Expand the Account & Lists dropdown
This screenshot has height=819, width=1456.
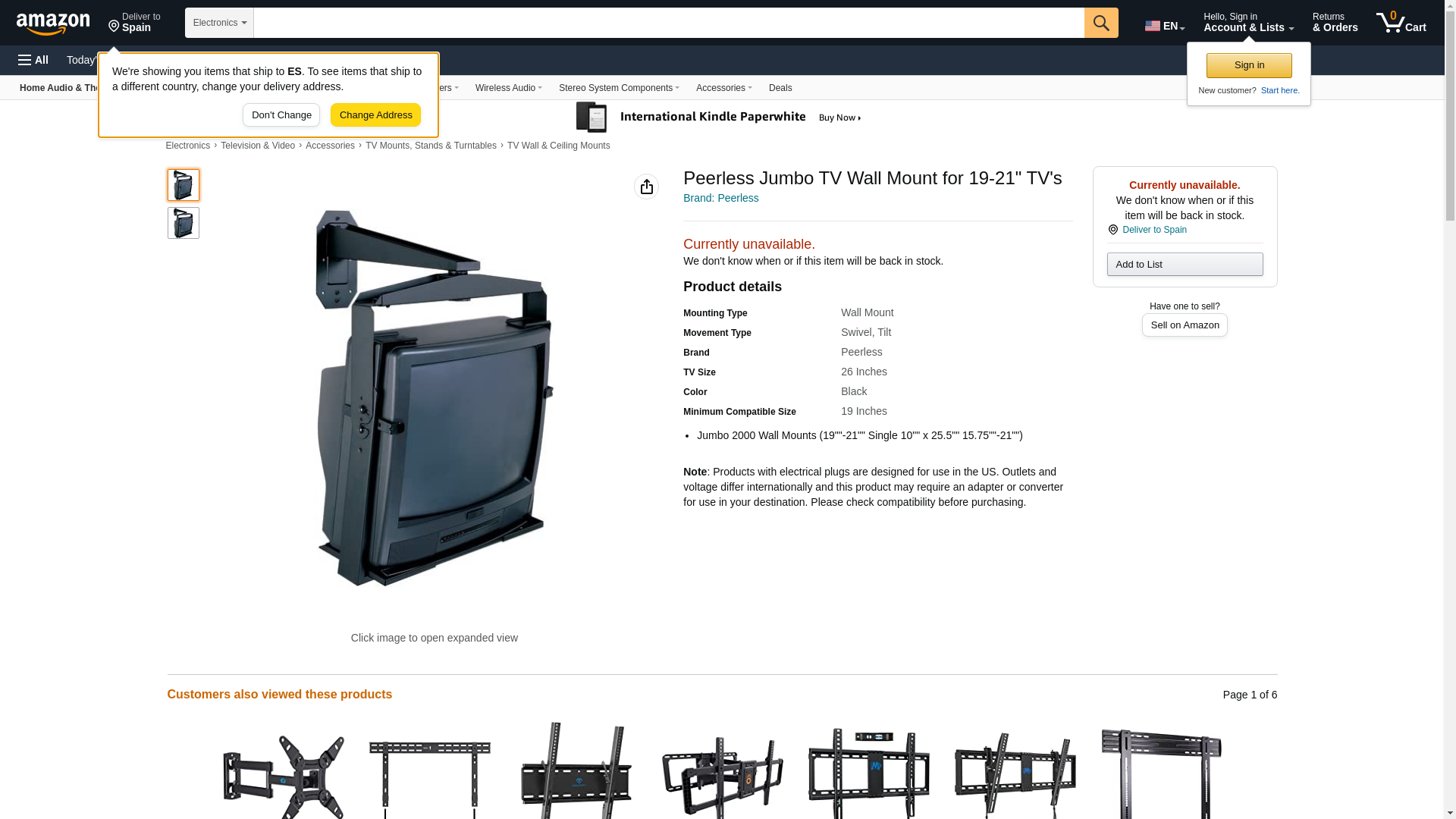1248,23
